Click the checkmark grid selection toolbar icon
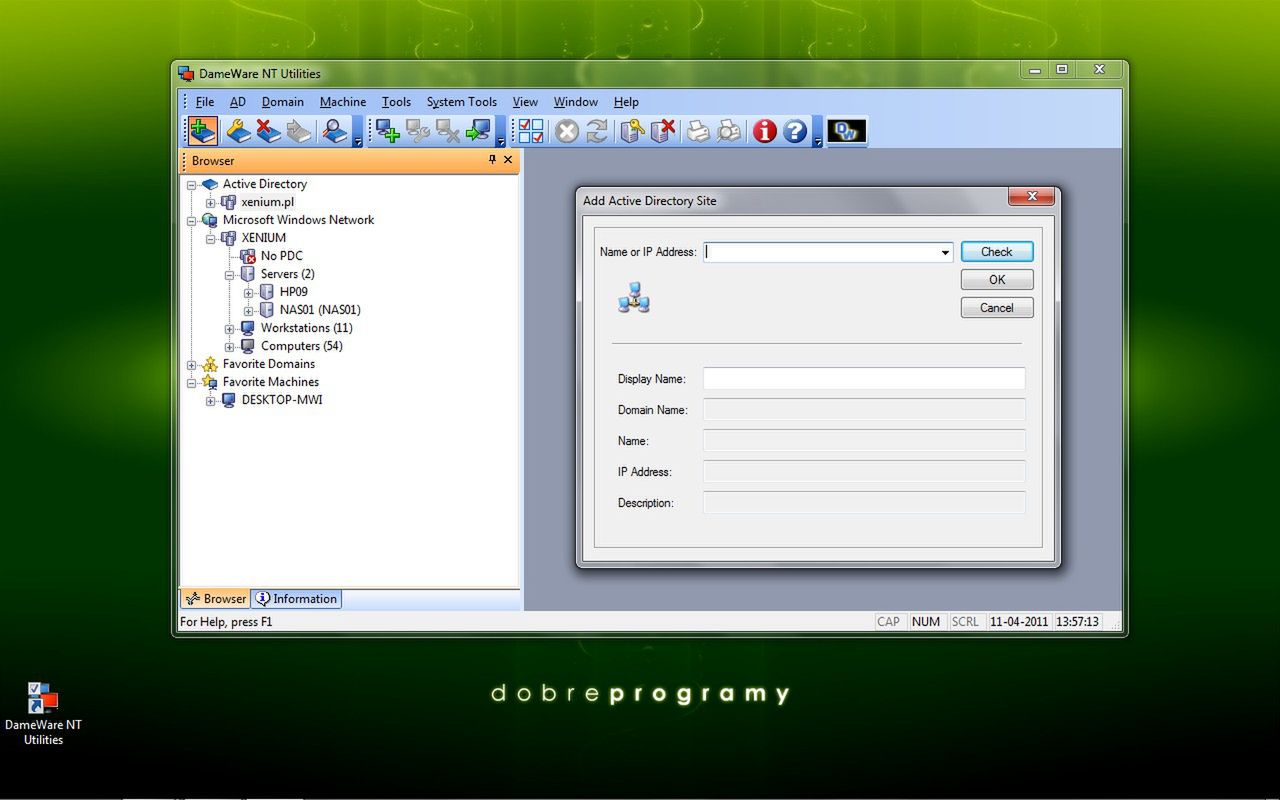 pyautogui.click(x=531, y=131)
